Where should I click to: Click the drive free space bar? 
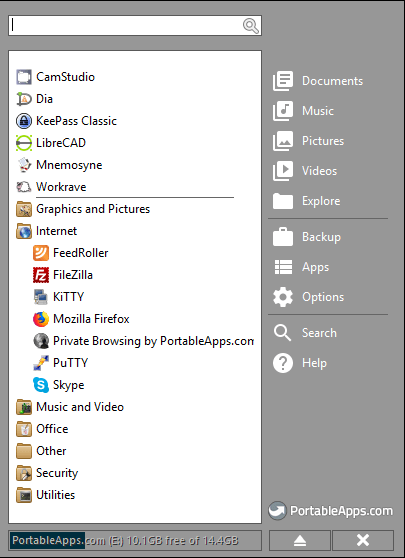click(x=135, y=541)
